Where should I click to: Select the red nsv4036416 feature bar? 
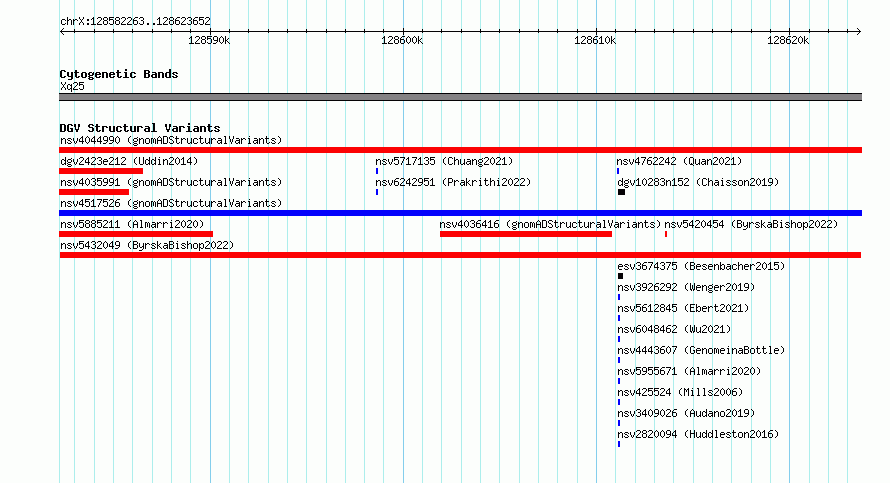click(x=526, y=234)
